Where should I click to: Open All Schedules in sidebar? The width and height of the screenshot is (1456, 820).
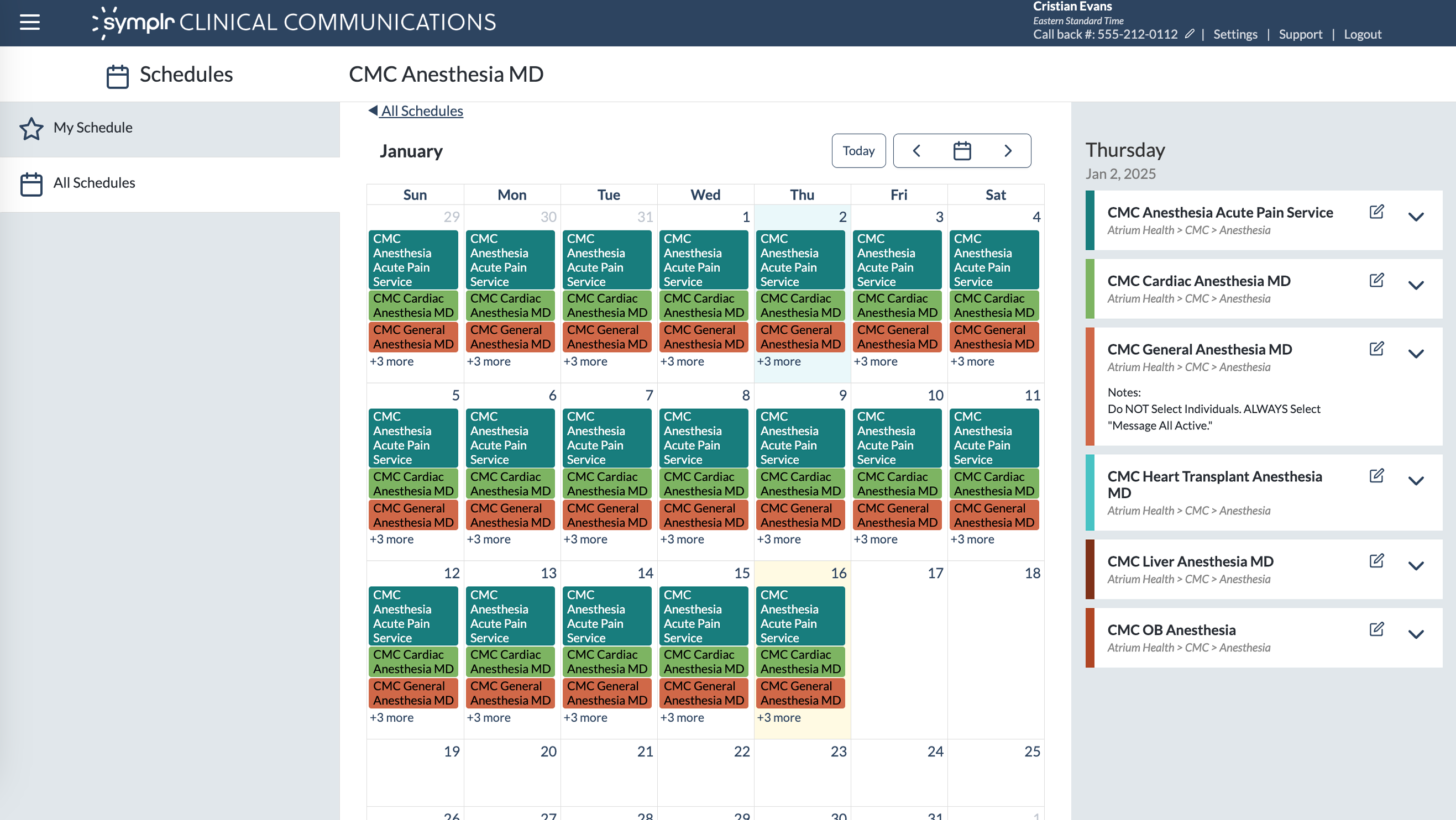(170, 184)
